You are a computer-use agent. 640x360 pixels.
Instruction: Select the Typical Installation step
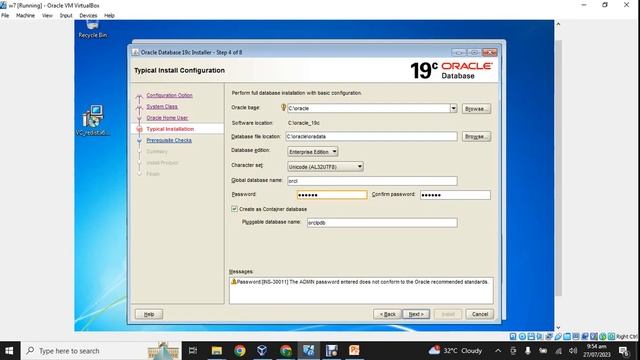170,129
